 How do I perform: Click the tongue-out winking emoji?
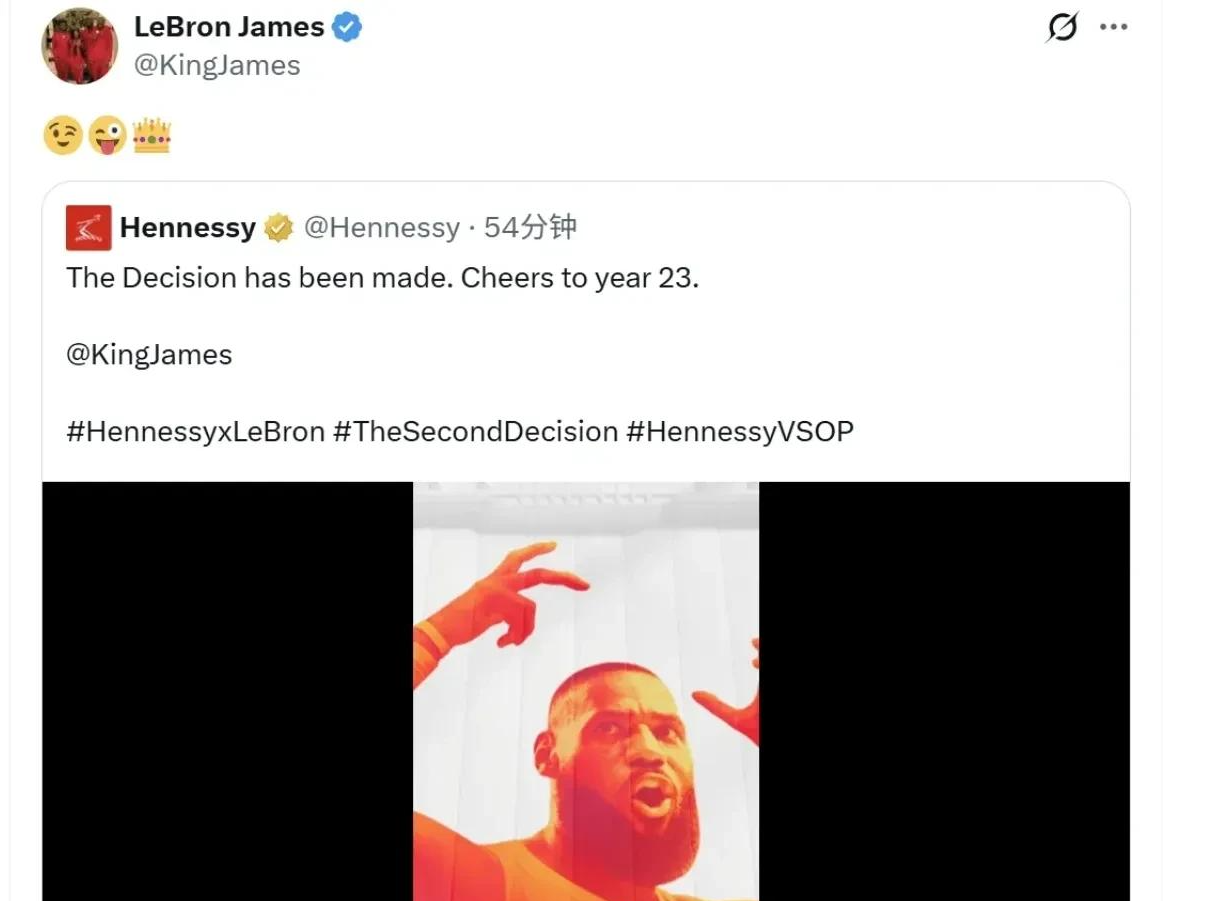click(x=107, y=136)
